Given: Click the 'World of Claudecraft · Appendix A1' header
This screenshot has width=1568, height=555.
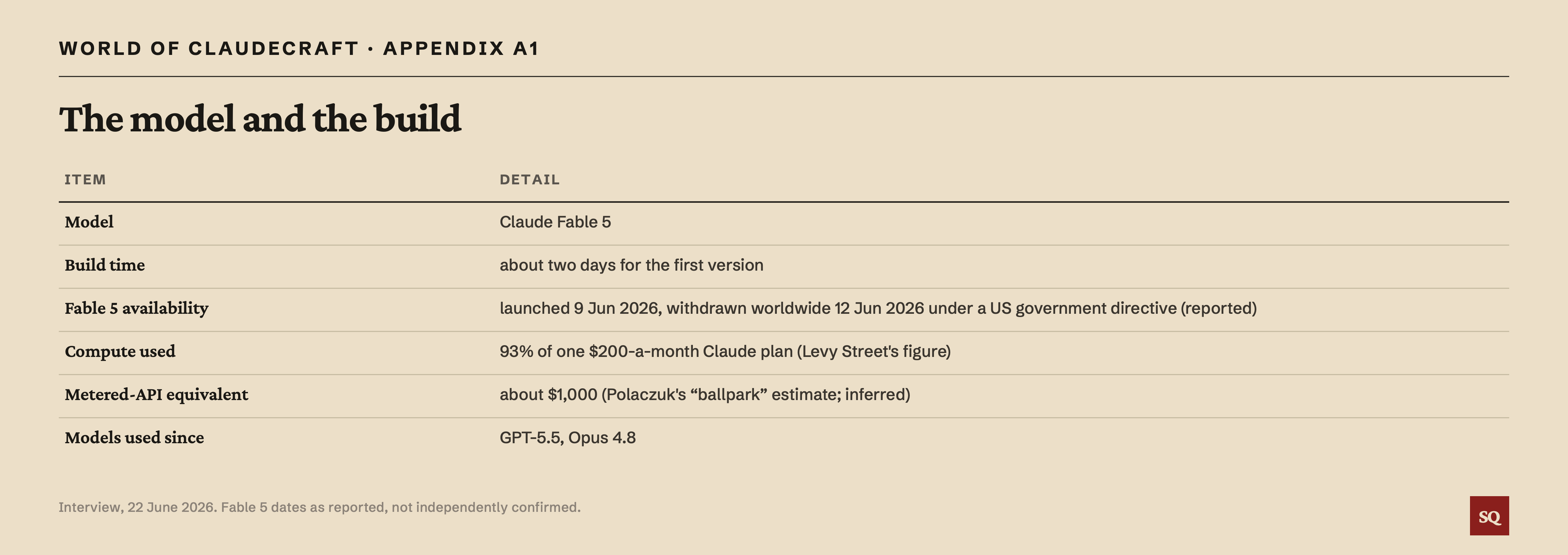Looking at the screenshot, I should tap(299, 48).
